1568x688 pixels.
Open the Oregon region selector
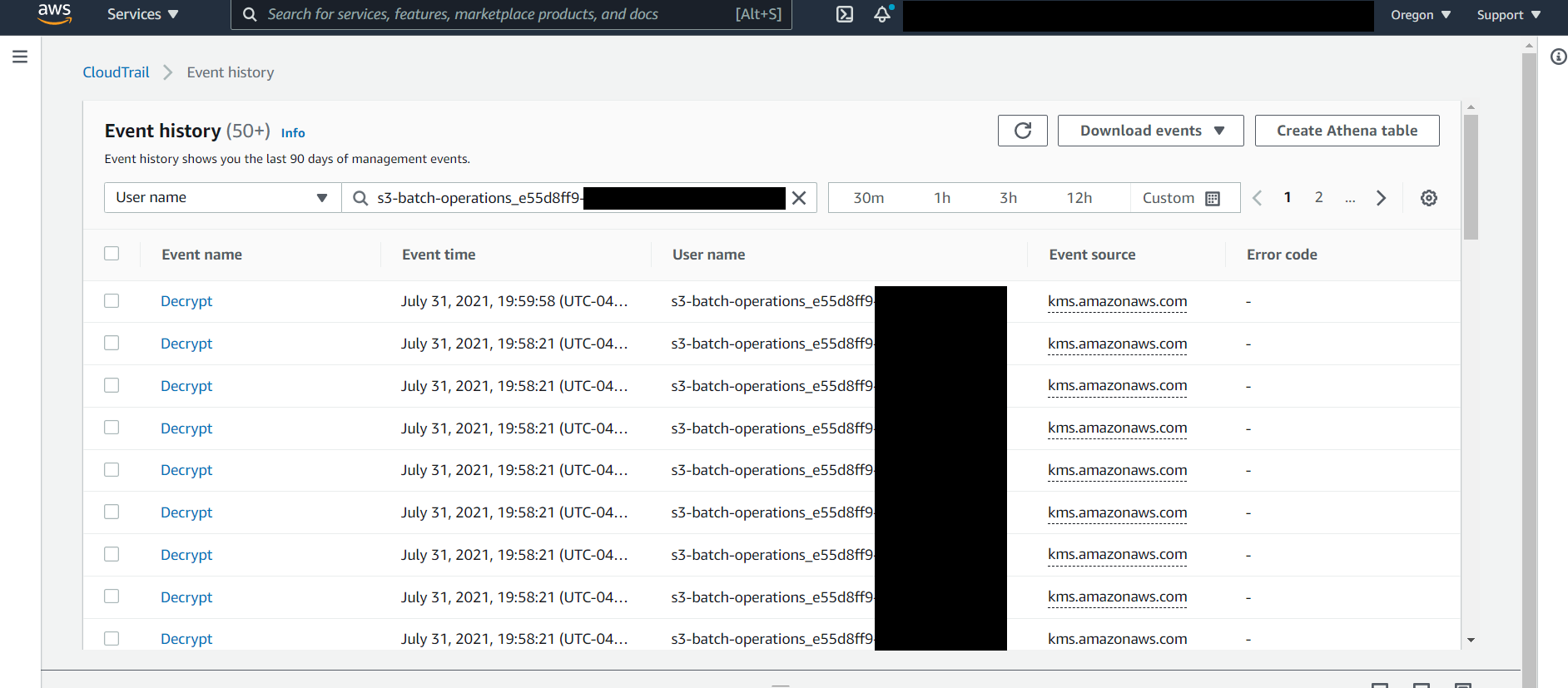[x=1421, y=15]
